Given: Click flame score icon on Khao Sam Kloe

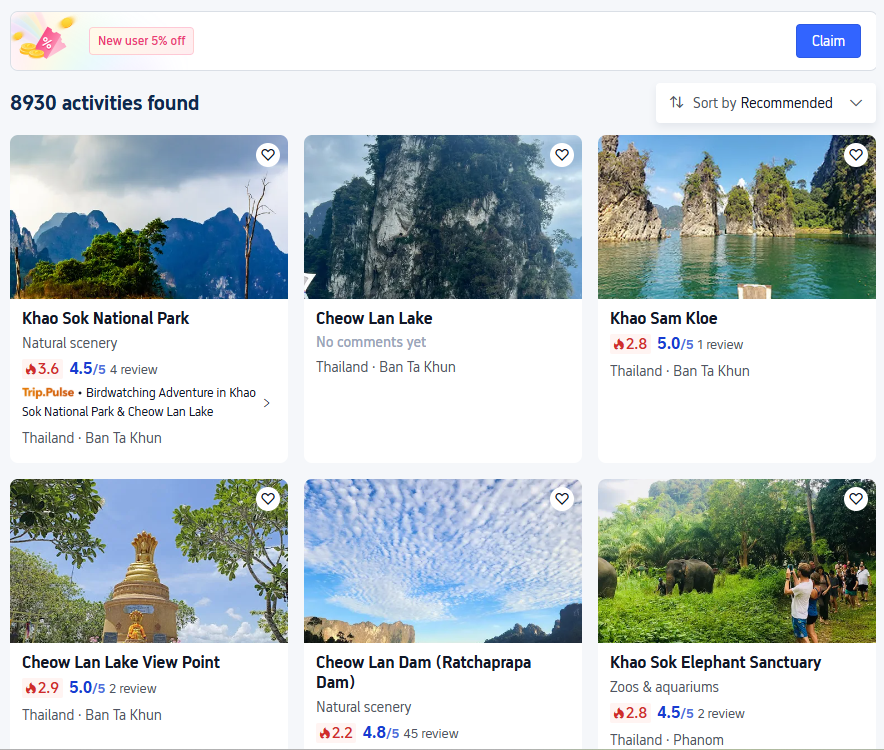Looking at the screenshot, I should click(630, 344).
